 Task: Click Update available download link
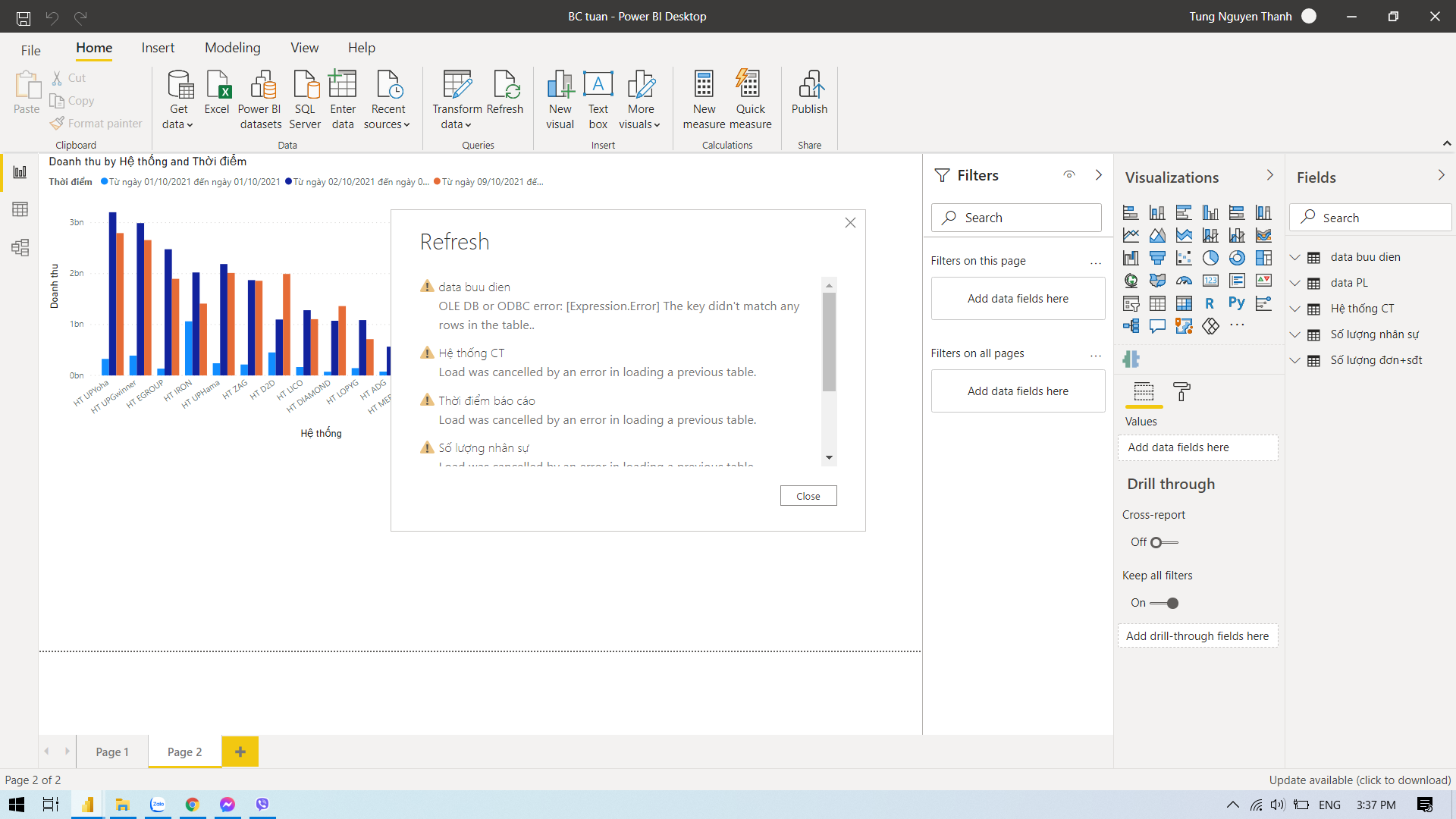pos(1360,780)
